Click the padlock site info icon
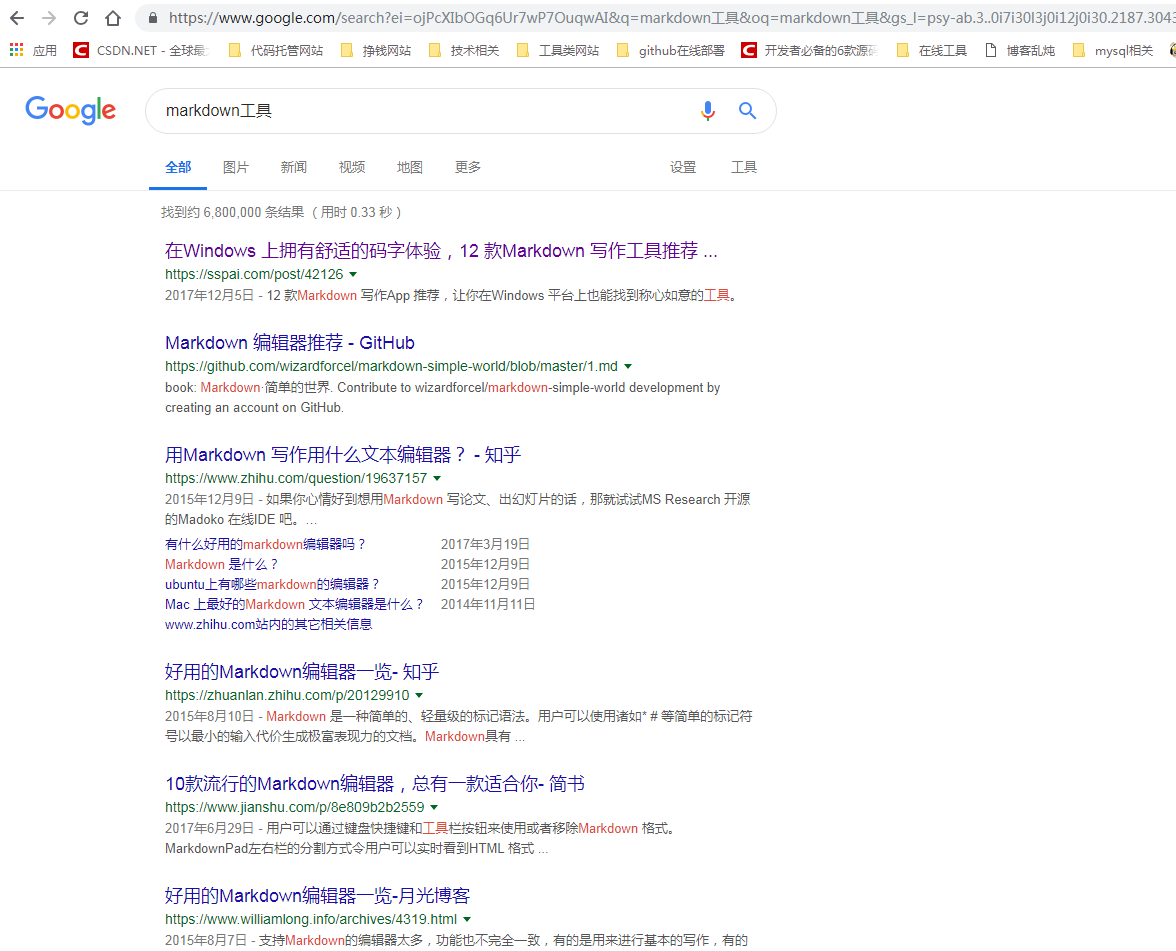The image size is (1176, 951). [x=153, y=18]
